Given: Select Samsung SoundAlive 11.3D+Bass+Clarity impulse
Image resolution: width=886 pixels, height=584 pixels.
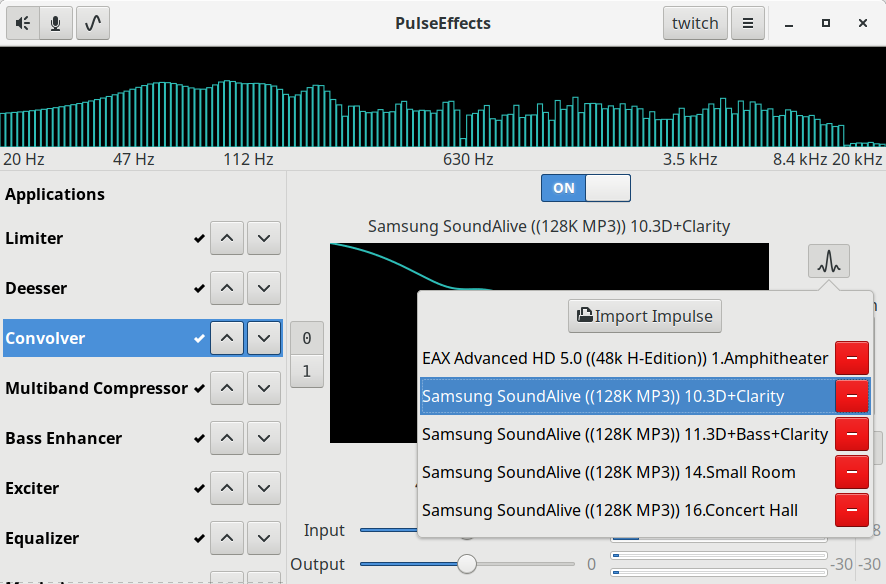Looking at the screenshot, I should point(626,434).
